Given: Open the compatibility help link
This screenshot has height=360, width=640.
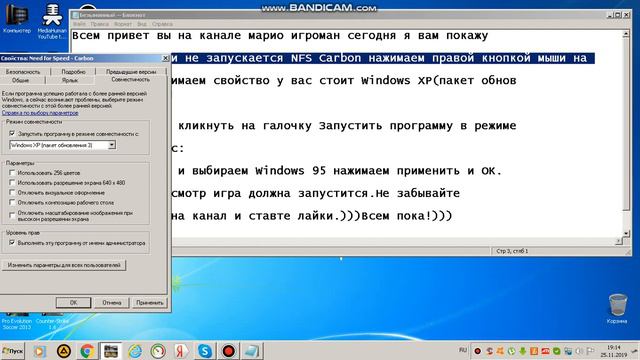Looking at the screenshot, I should [40, 113].
